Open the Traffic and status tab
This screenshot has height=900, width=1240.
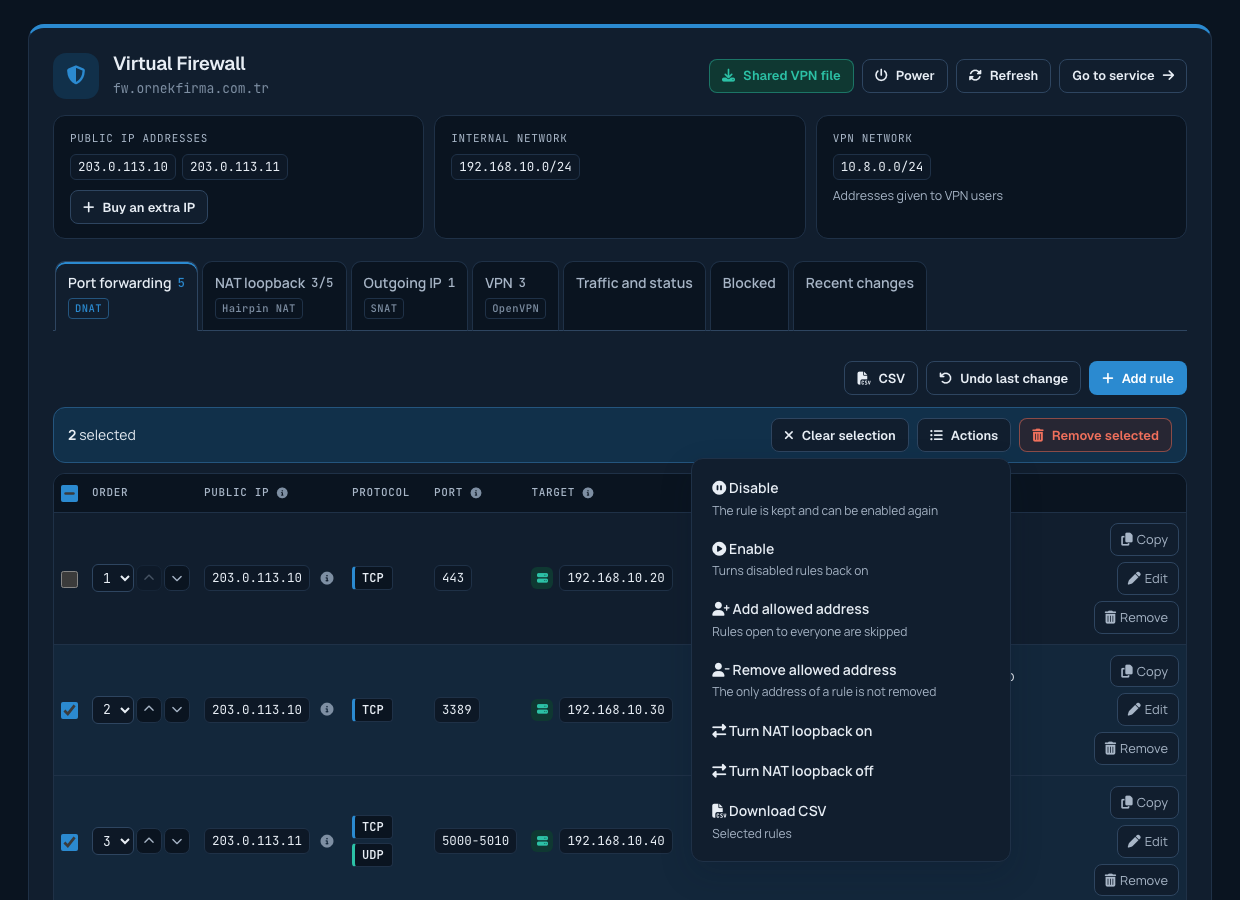tap(634, 295)
